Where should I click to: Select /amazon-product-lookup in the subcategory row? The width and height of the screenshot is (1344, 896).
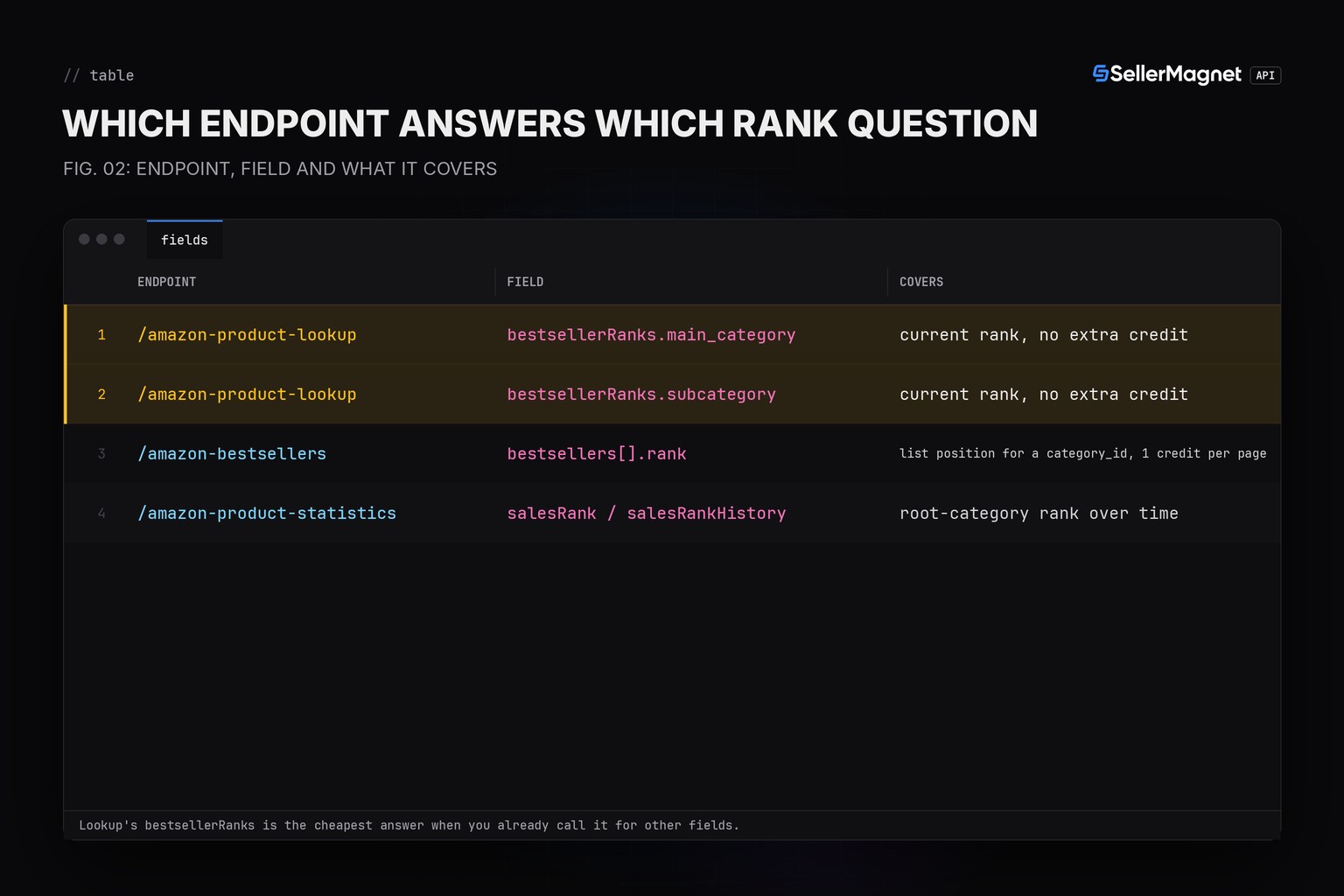(x=247, y=395)
